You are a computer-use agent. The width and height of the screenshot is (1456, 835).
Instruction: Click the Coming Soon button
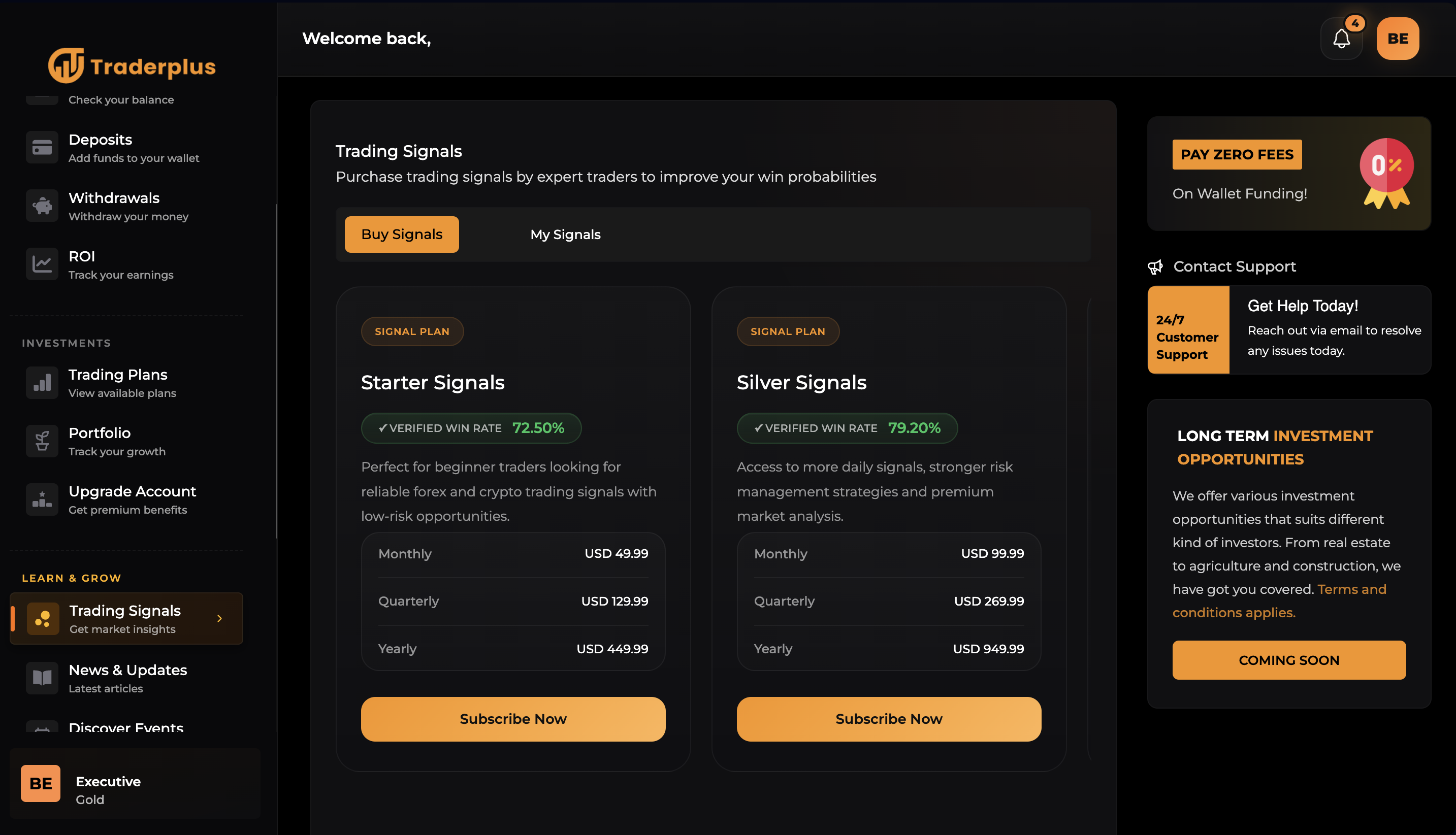coord(1288,660)
